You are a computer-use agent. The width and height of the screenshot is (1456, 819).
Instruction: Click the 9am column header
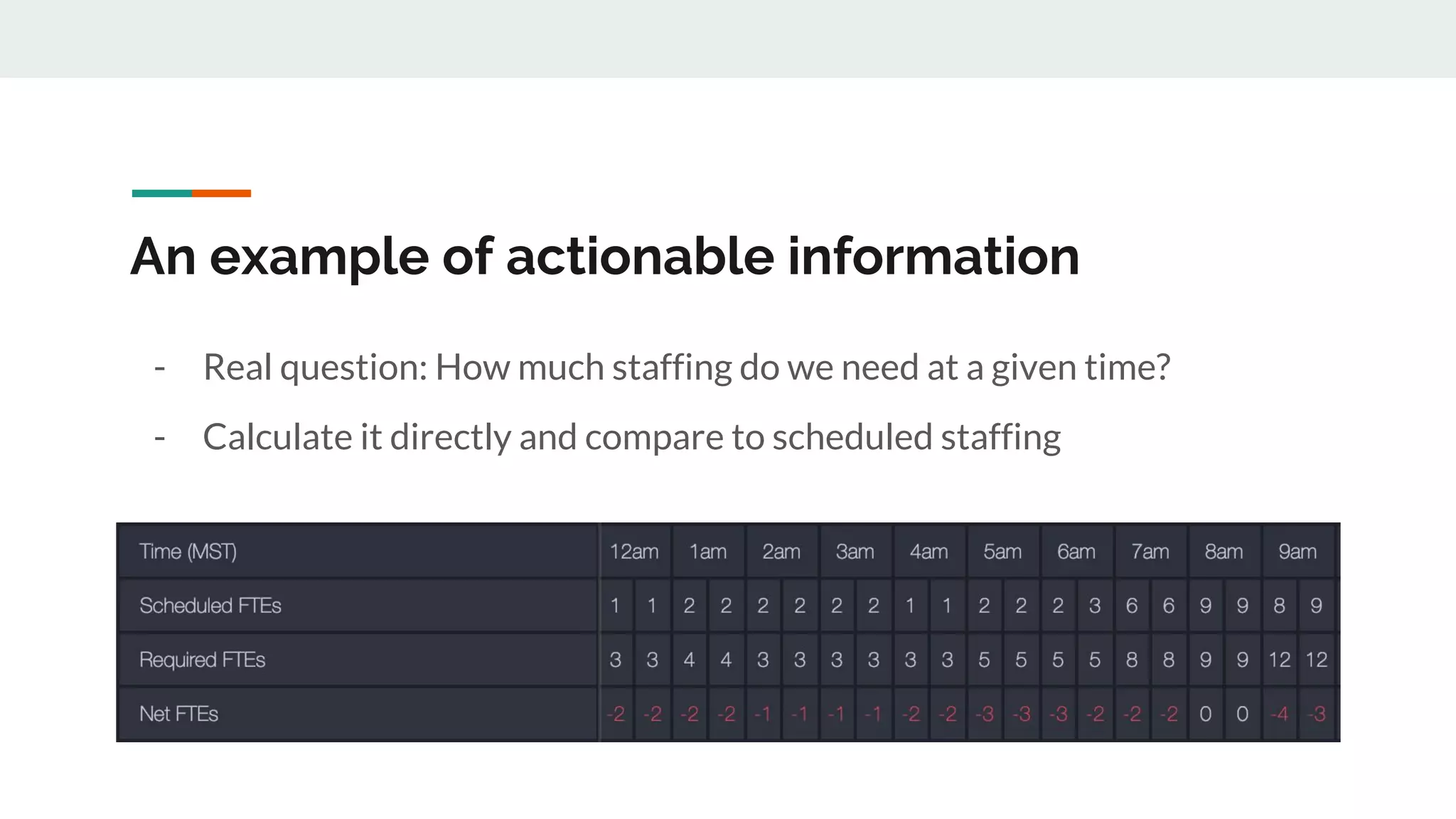1297,552
